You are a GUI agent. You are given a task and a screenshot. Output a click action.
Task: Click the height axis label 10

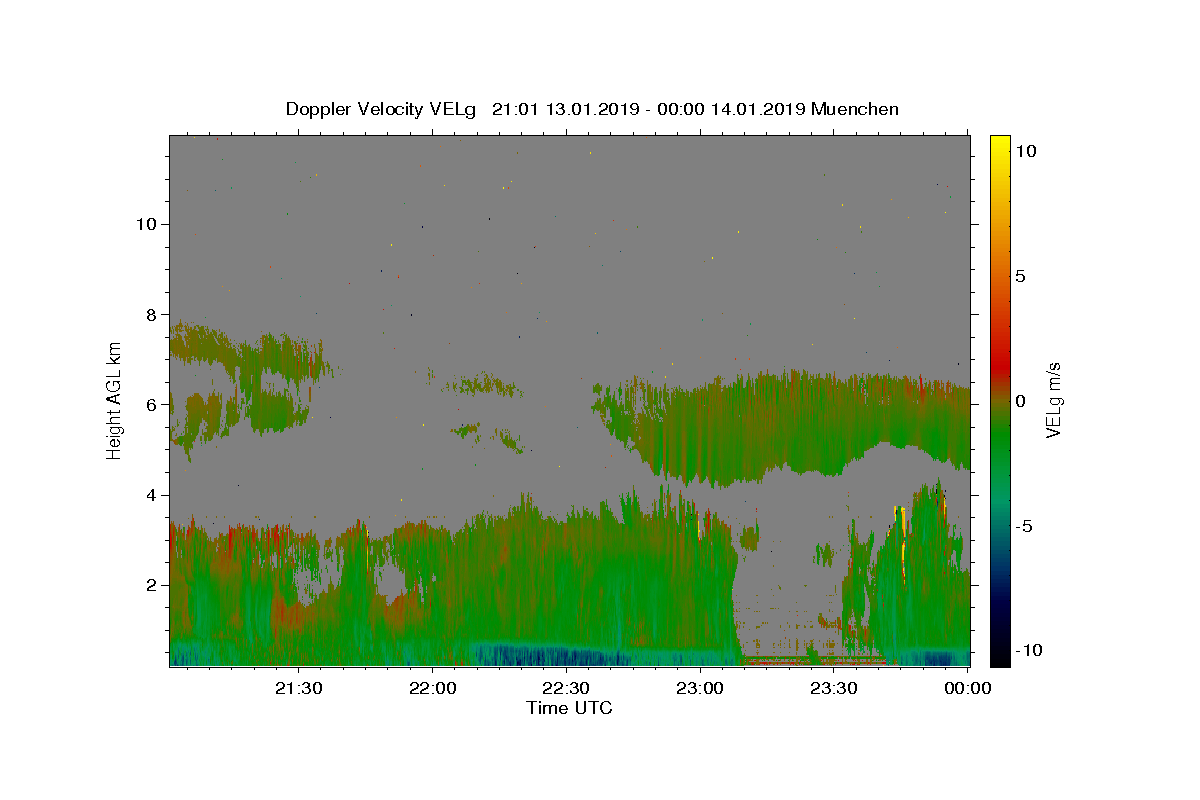[149, 224]
